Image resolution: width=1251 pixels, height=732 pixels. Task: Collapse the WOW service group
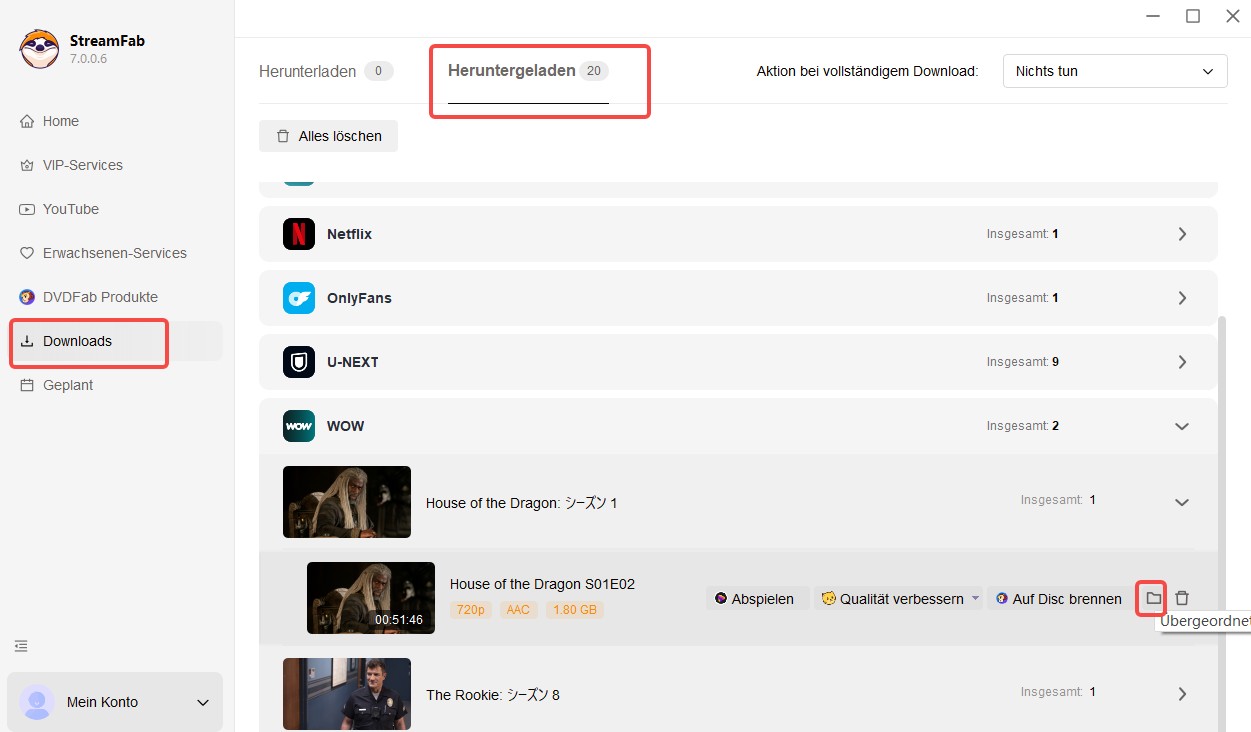click(x=1181, y=425)
